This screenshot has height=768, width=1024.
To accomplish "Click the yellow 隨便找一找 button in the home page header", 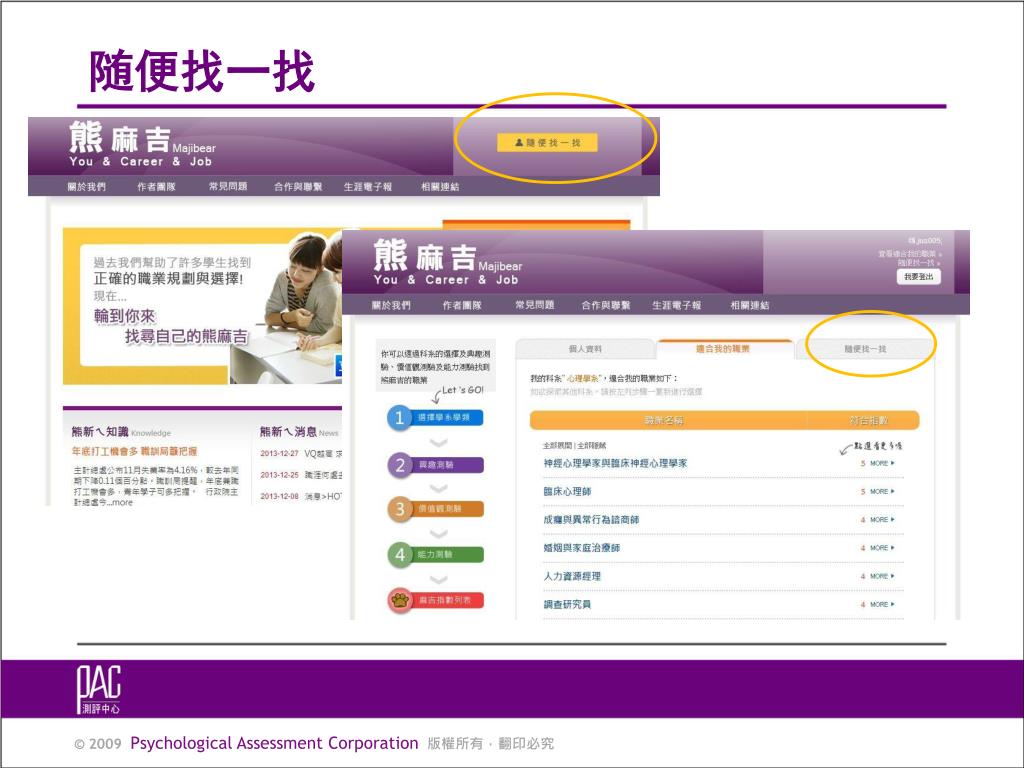I will coord(547,142).
